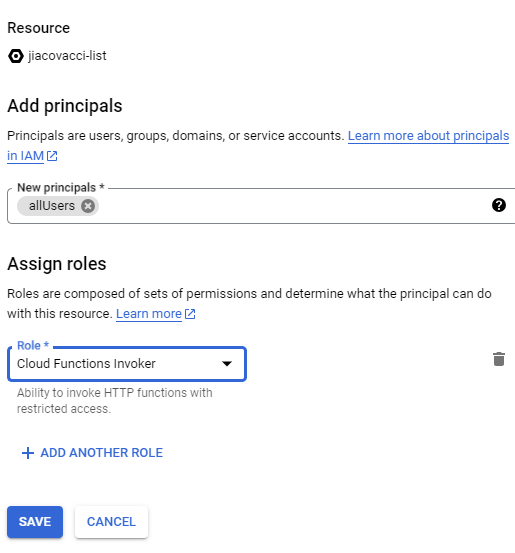Select the allUsers chip
This screenshot has height=553, width=515.
click(52, 206)
